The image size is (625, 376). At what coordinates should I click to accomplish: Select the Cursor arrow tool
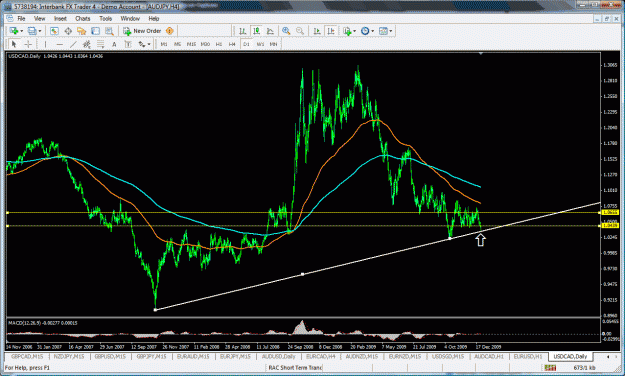tap(14, 44)
